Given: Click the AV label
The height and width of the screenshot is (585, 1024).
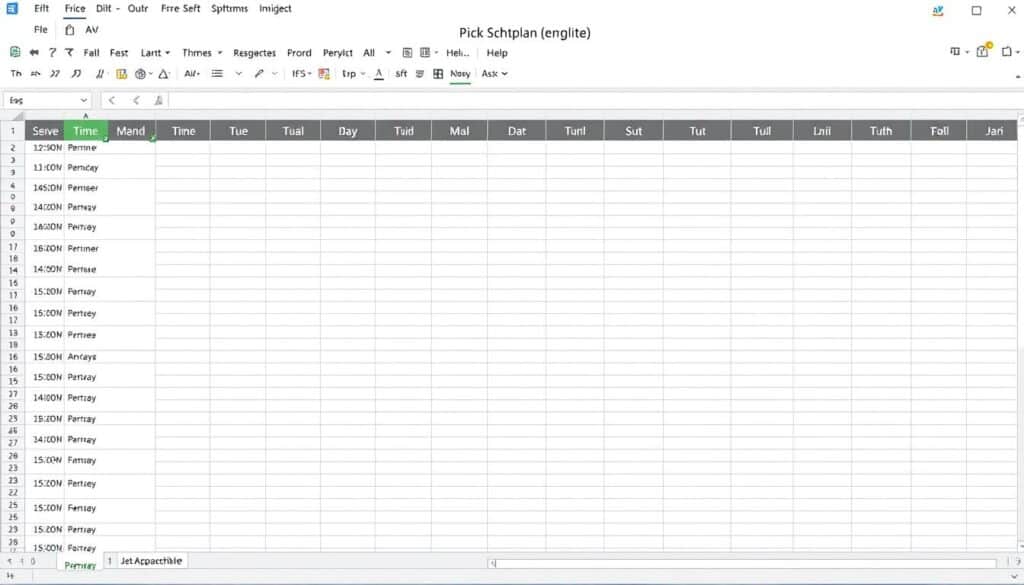Looking at the screenshot, I should coord(91,29).
